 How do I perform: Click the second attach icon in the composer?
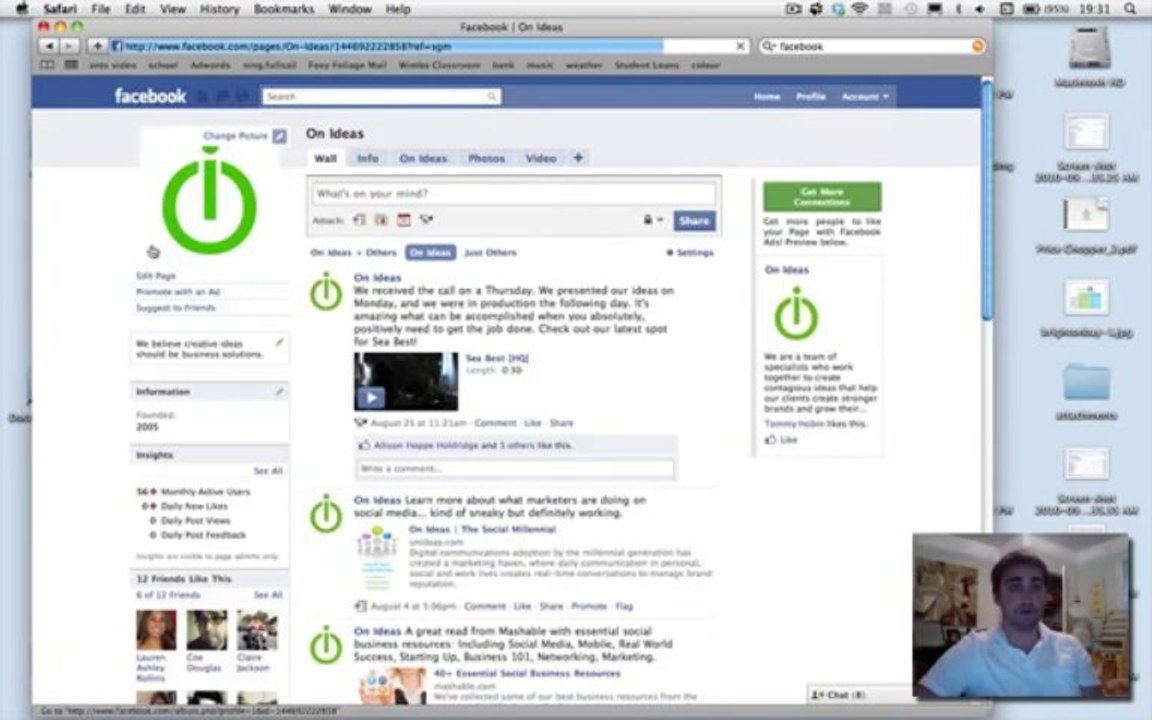381,220
